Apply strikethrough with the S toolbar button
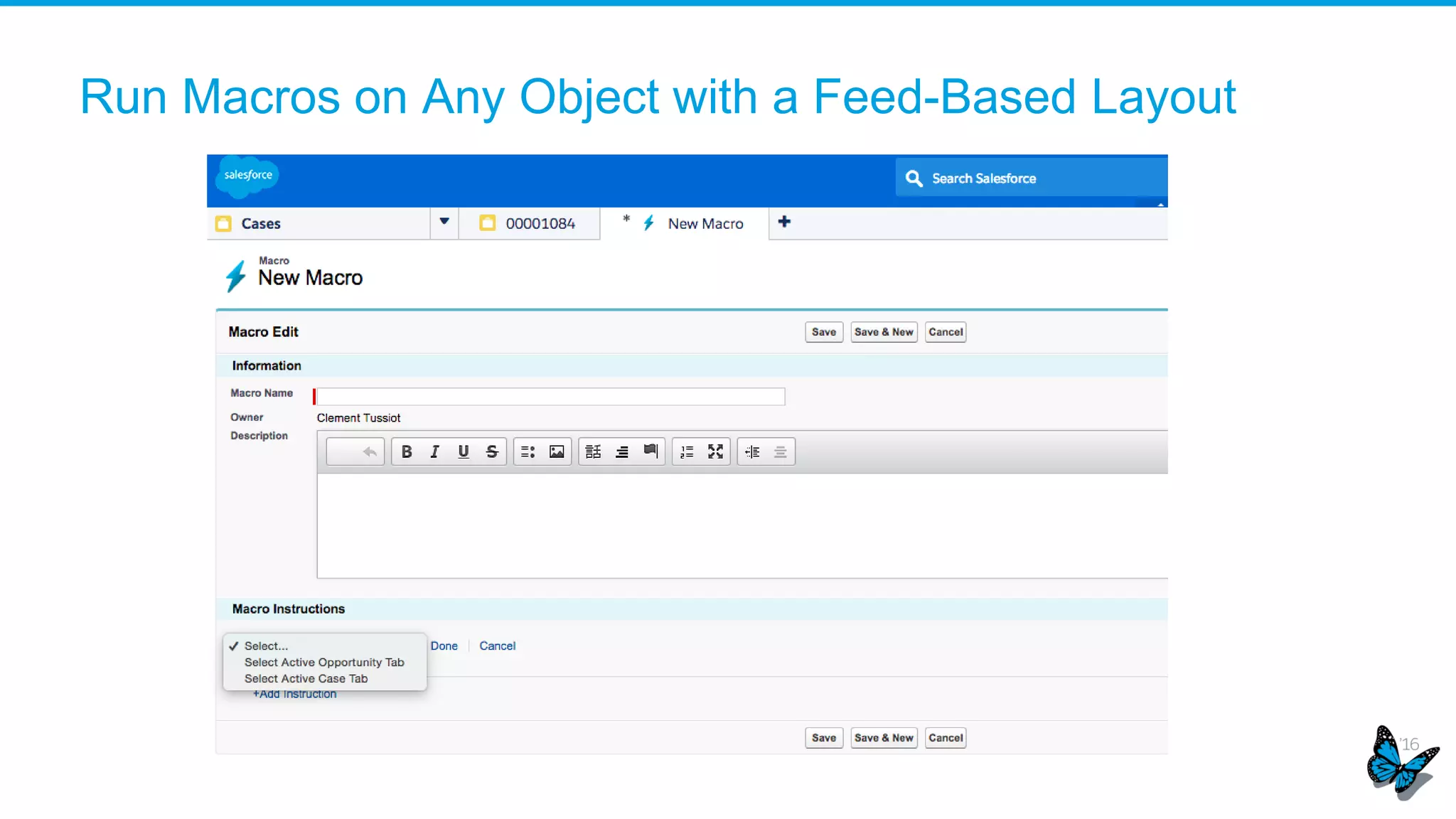Image resolution: width=1456 pixels, height=819 pixels. (x=492, y=451)
